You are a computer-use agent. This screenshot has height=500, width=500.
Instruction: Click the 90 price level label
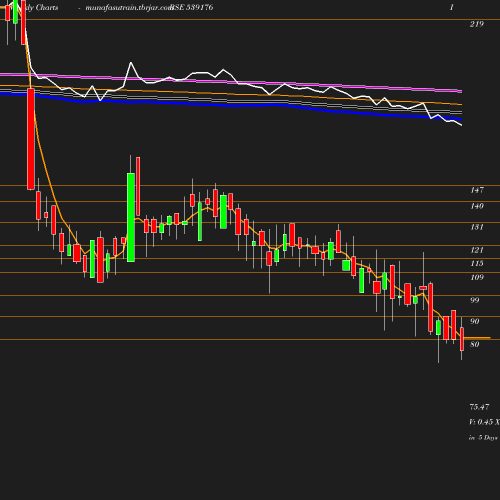click(x=475, y=321)
